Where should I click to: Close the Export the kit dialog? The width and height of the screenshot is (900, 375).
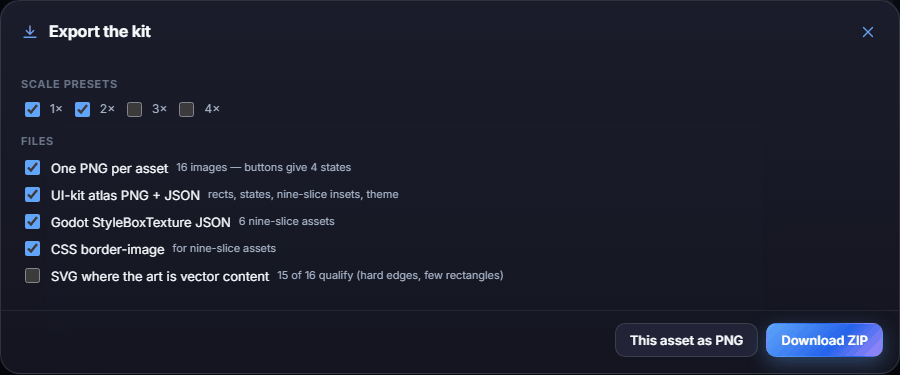[x=867, y=32]
